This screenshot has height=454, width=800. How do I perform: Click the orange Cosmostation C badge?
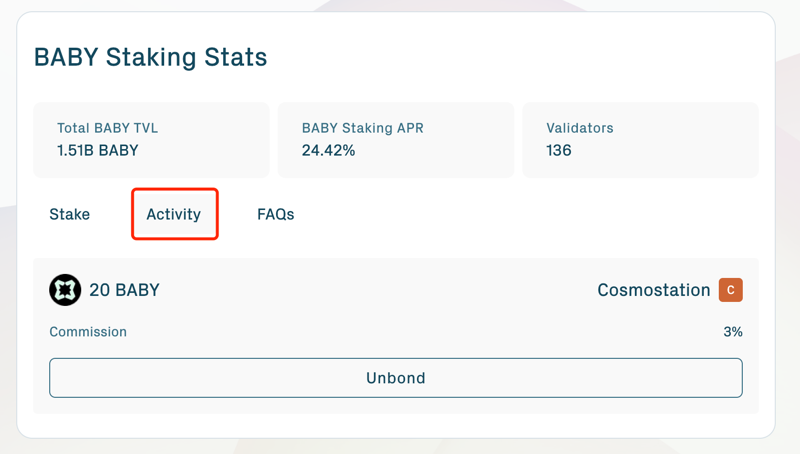pyautogui.click(x=731, y=290)
